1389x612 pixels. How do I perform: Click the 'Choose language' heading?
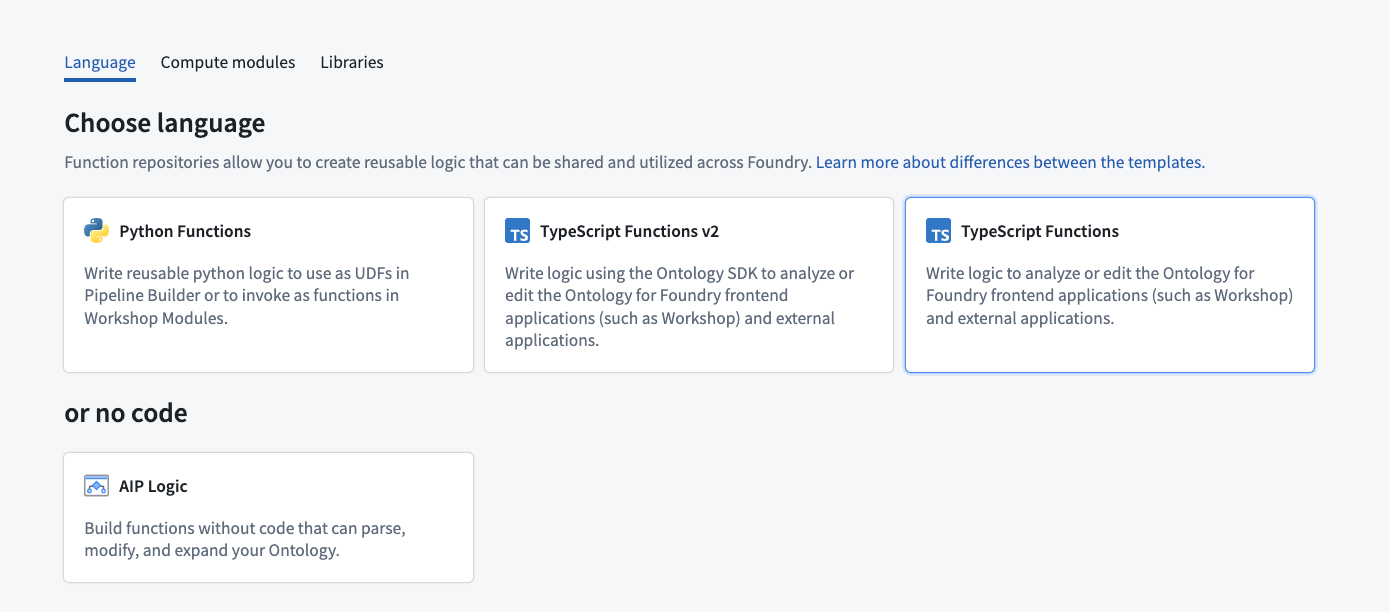click(x=165, y=123)
